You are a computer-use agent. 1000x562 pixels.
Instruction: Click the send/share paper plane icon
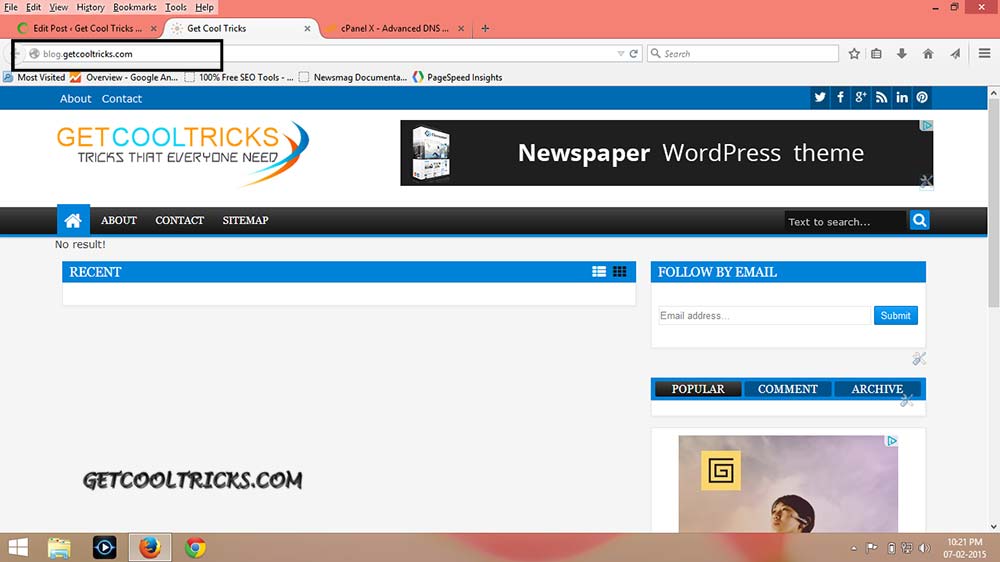pos(955,54)
